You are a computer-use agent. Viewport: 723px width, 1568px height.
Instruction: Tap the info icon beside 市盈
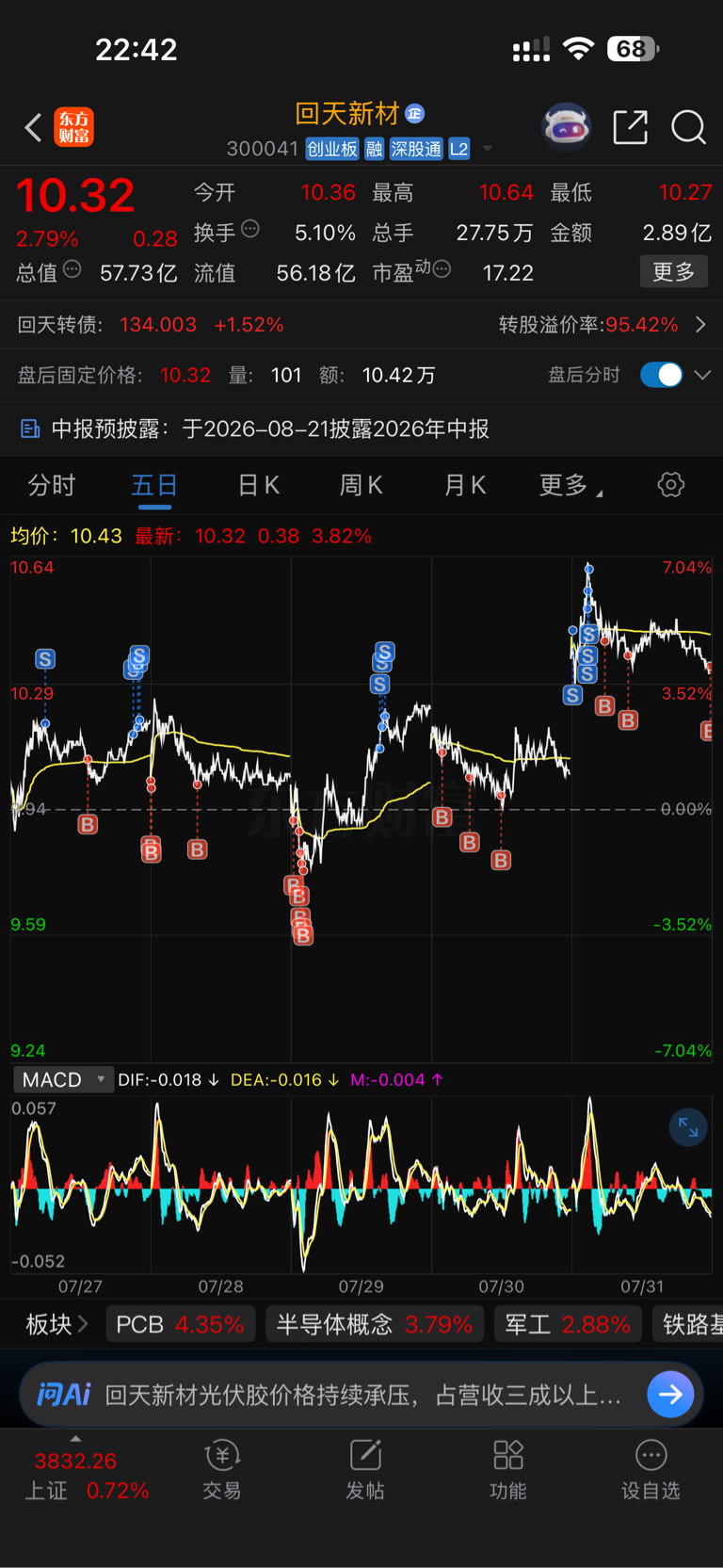tap(442, 270)
